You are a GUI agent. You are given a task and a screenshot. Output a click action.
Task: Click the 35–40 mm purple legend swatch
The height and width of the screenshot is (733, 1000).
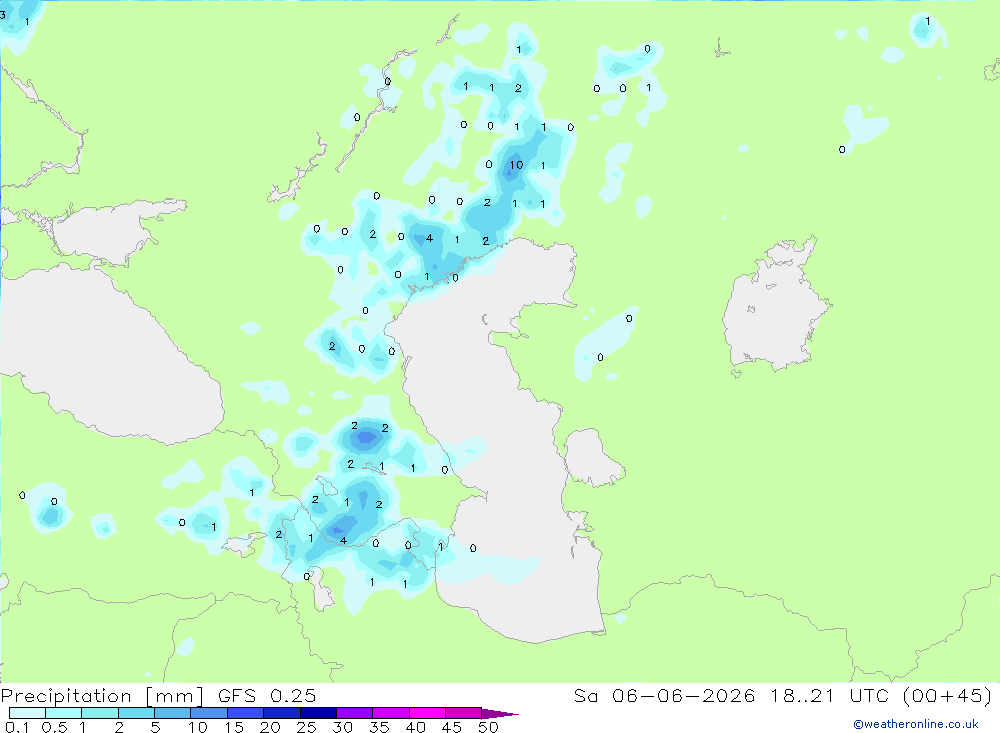tap(391, 713)
